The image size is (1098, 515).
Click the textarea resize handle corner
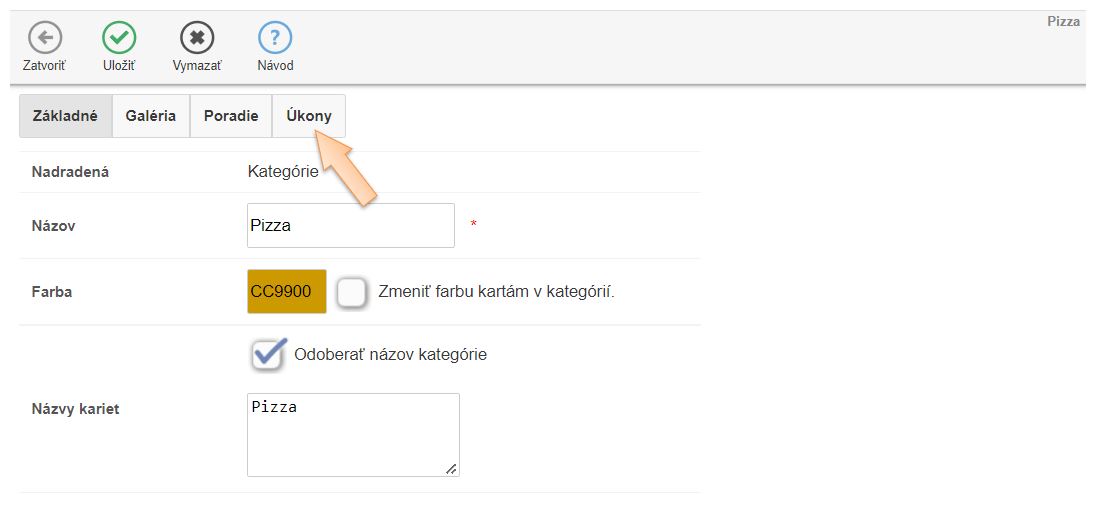(x=452, y=469)
